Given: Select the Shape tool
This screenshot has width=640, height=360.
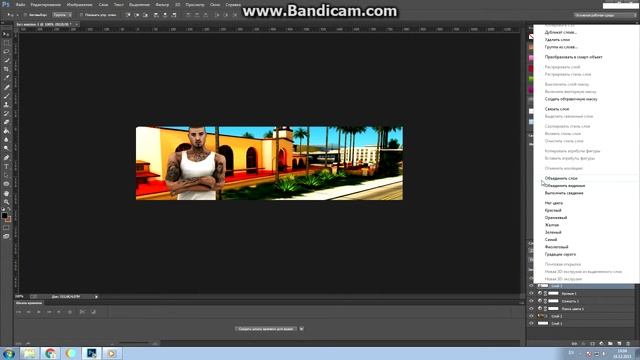Looking at the screenshot, I should 6,184.
